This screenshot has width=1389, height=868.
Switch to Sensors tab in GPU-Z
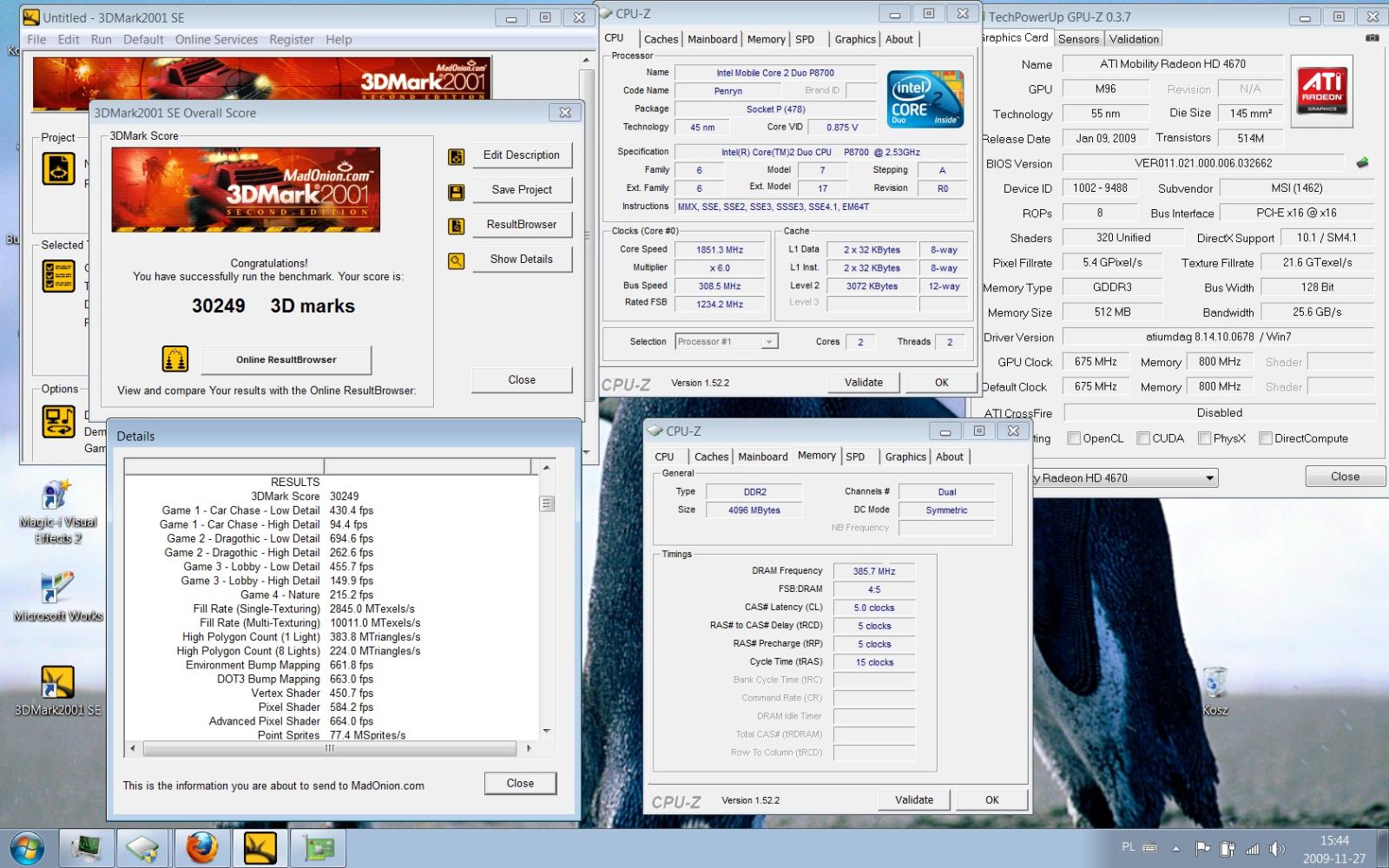pyautogui.click(x=1078, y=39)
